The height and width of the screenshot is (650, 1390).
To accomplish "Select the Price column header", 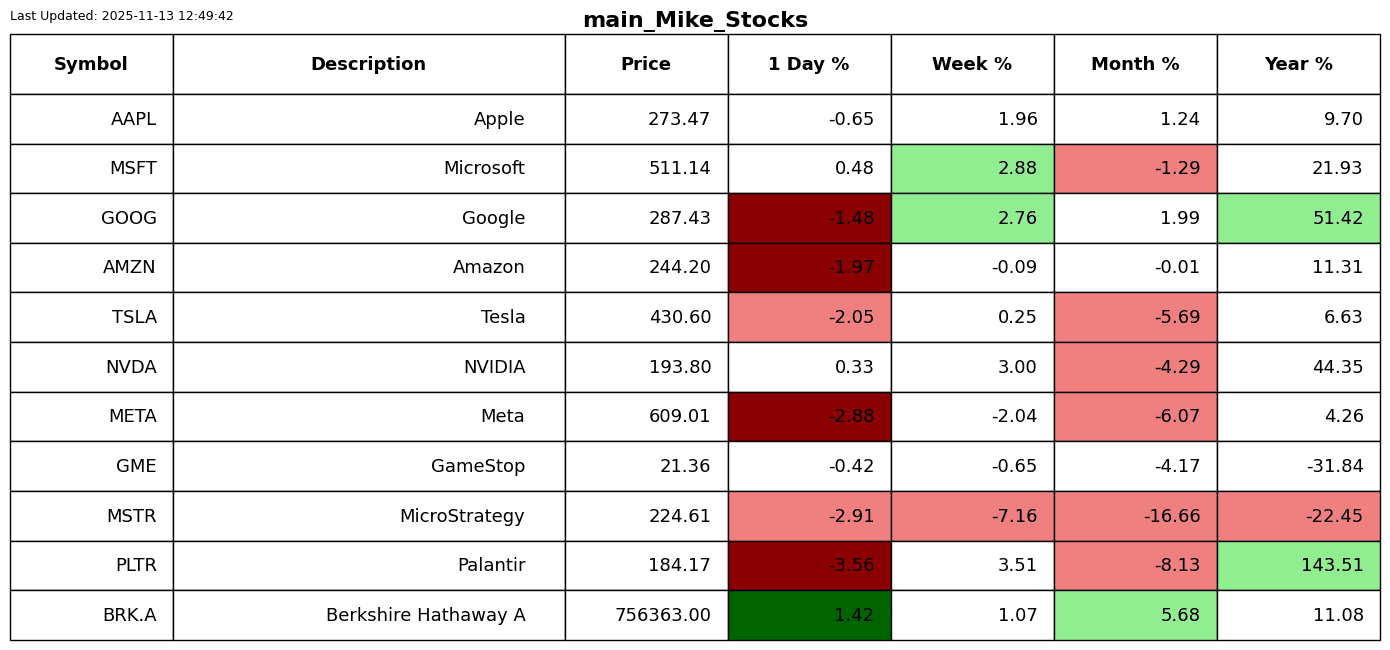I will coord(646,65).
